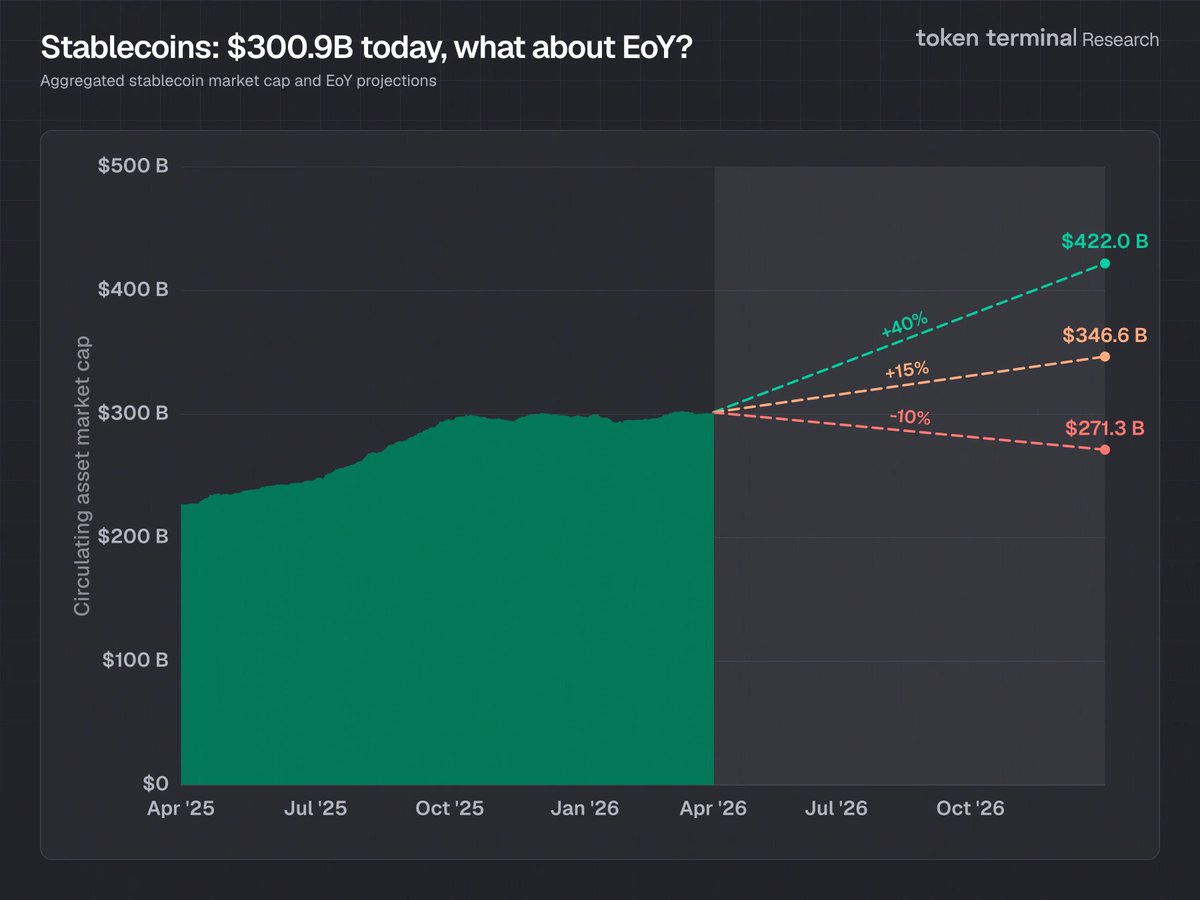Click the Oct '25 x-axis label
This screenshot has height=900, width=1200.
tap(449, 808)
